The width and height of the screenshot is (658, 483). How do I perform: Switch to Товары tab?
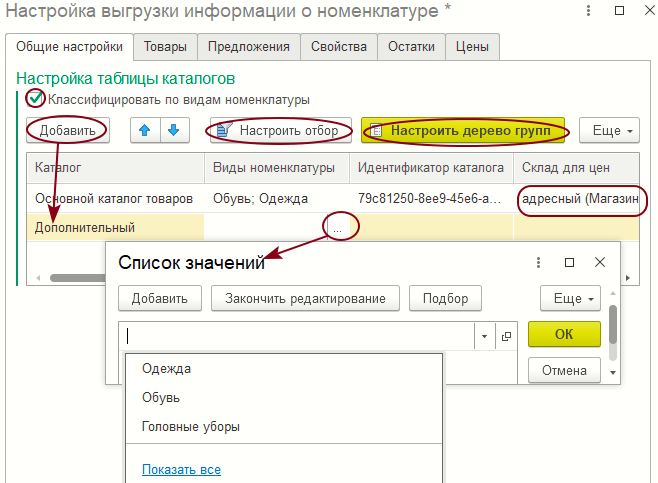[165, 47]
